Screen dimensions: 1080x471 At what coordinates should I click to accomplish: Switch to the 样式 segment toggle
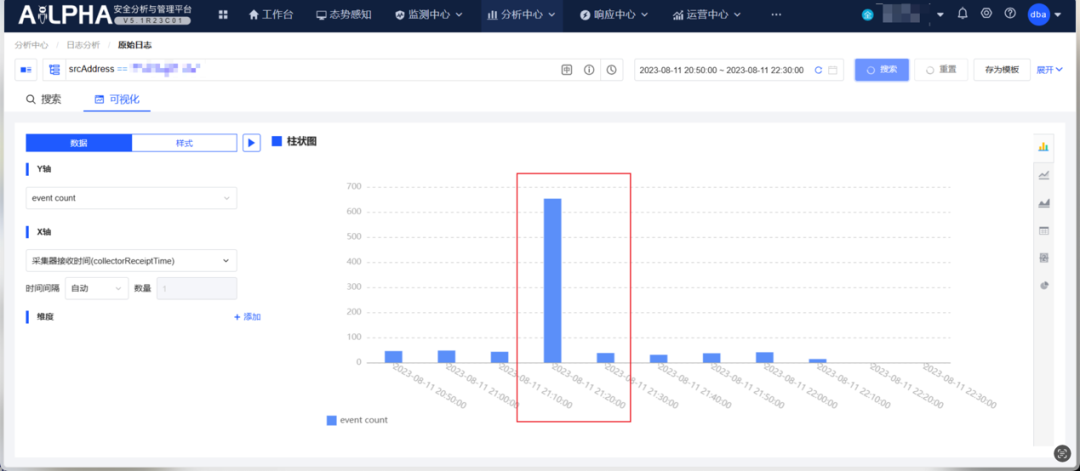click(x=184, y=143)
